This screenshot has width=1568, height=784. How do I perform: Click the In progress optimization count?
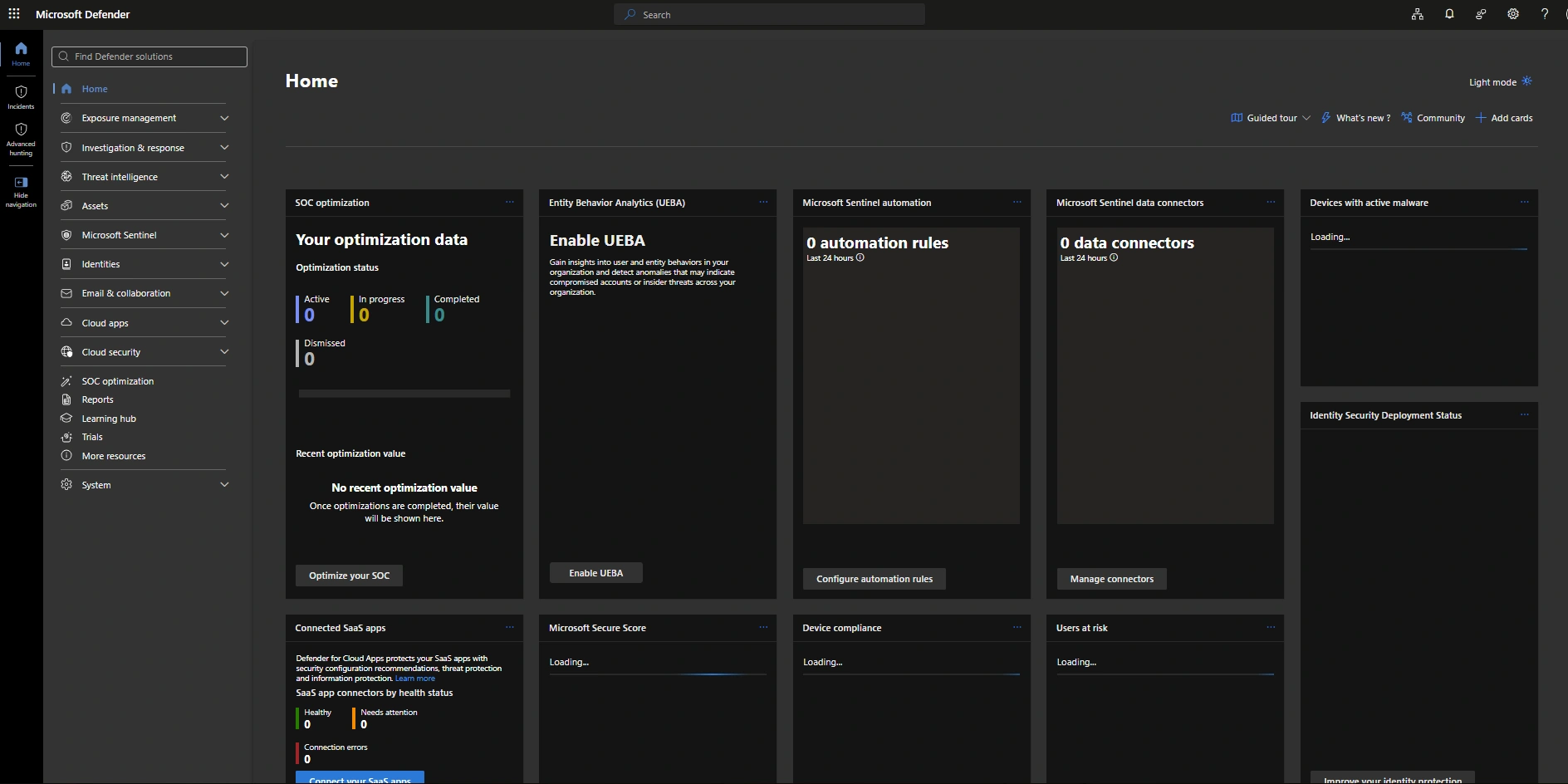pos(364,315)
